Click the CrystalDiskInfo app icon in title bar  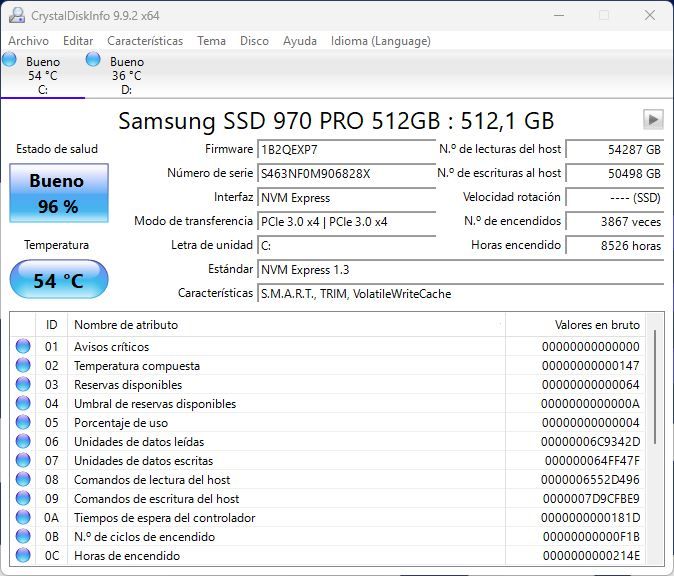17,15
